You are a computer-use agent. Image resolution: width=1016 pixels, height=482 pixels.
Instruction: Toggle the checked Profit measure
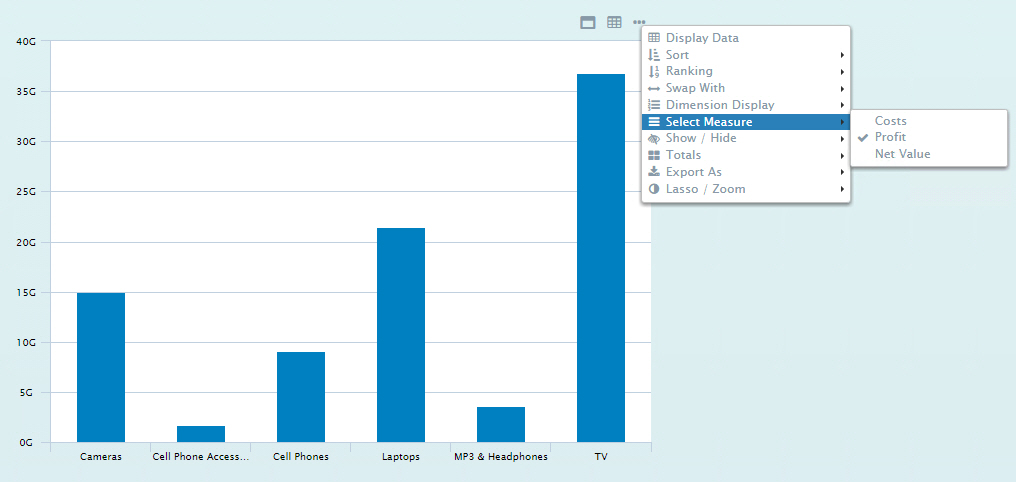(890, 137)
